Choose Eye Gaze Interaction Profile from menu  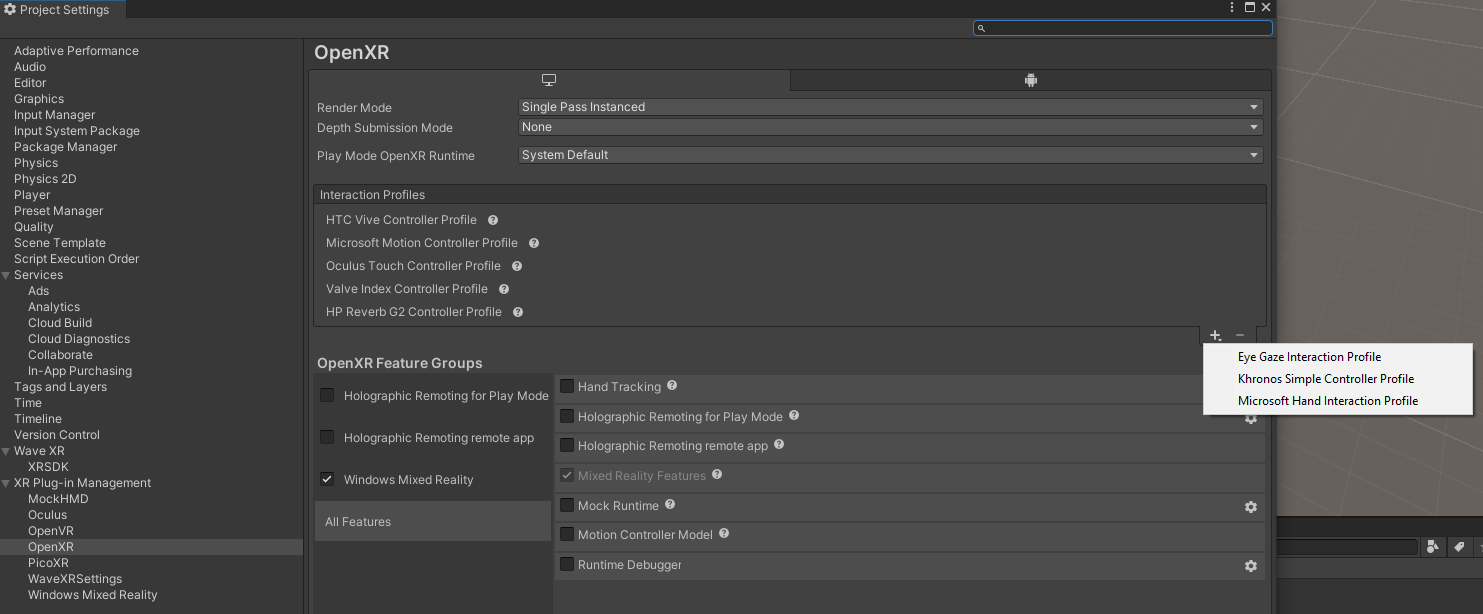pyautogui.click(x=1309, y=357)
